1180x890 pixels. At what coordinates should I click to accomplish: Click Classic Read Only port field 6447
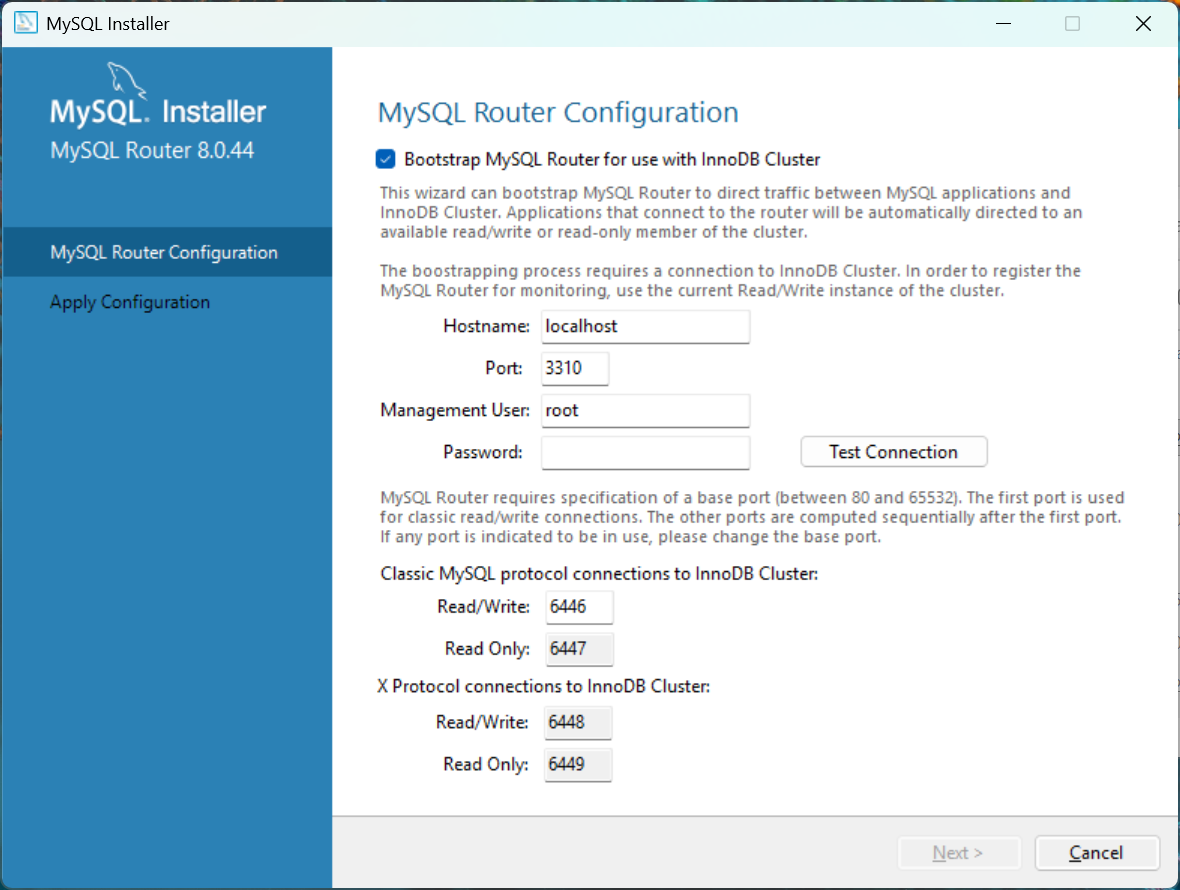point(579,649)
